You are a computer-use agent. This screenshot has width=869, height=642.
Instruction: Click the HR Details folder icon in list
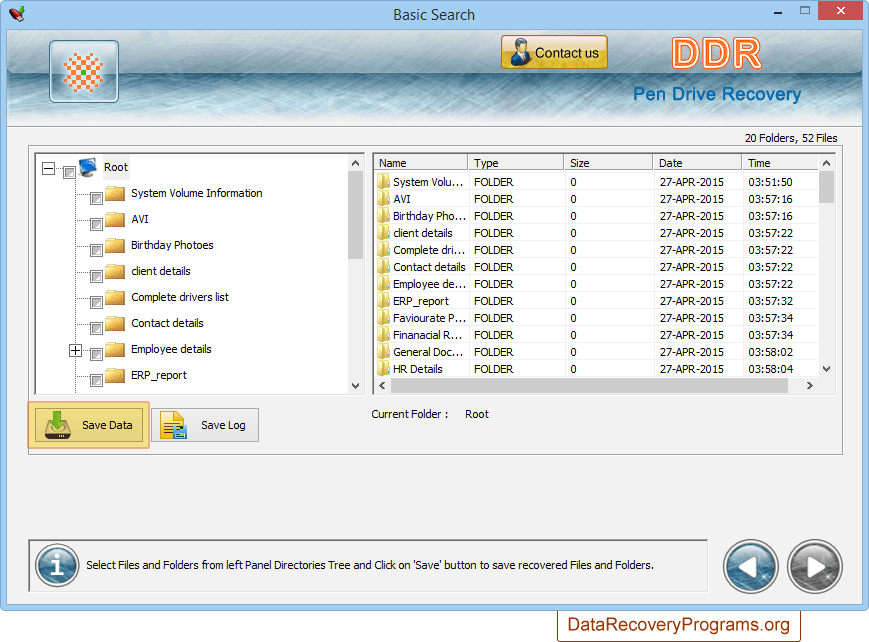click(384, 369)
